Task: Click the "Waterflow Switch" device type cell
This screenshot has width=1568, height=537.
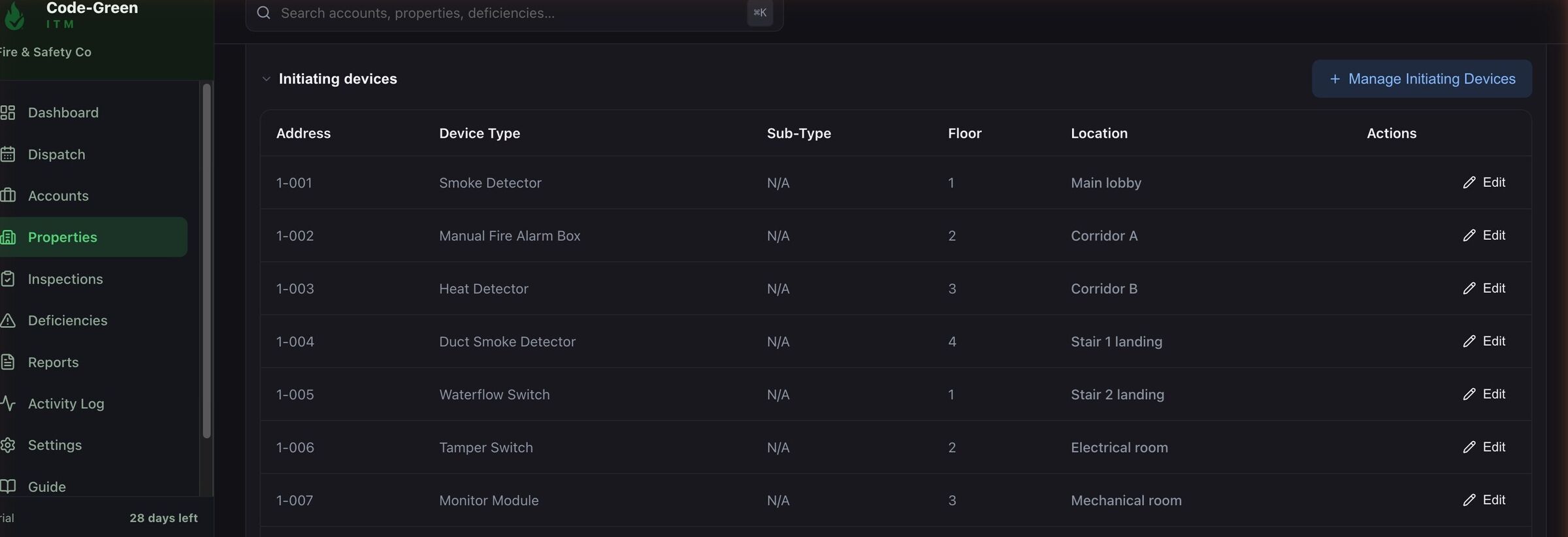Action: point(495,395)
